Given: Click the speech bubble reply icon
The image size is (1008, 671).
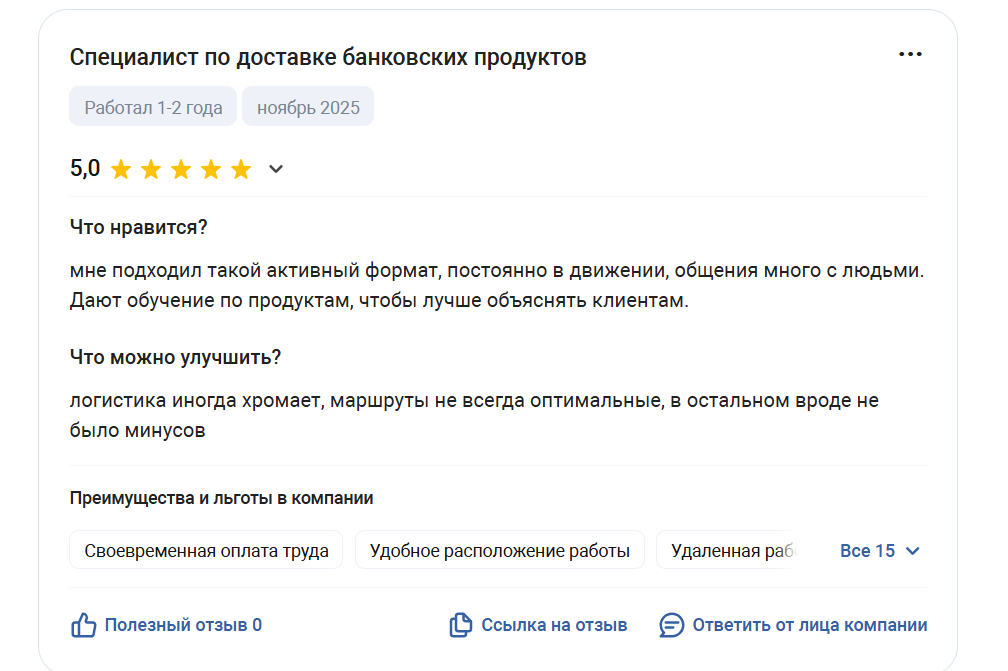Looking at the screenshot, I should click(672, 626).
